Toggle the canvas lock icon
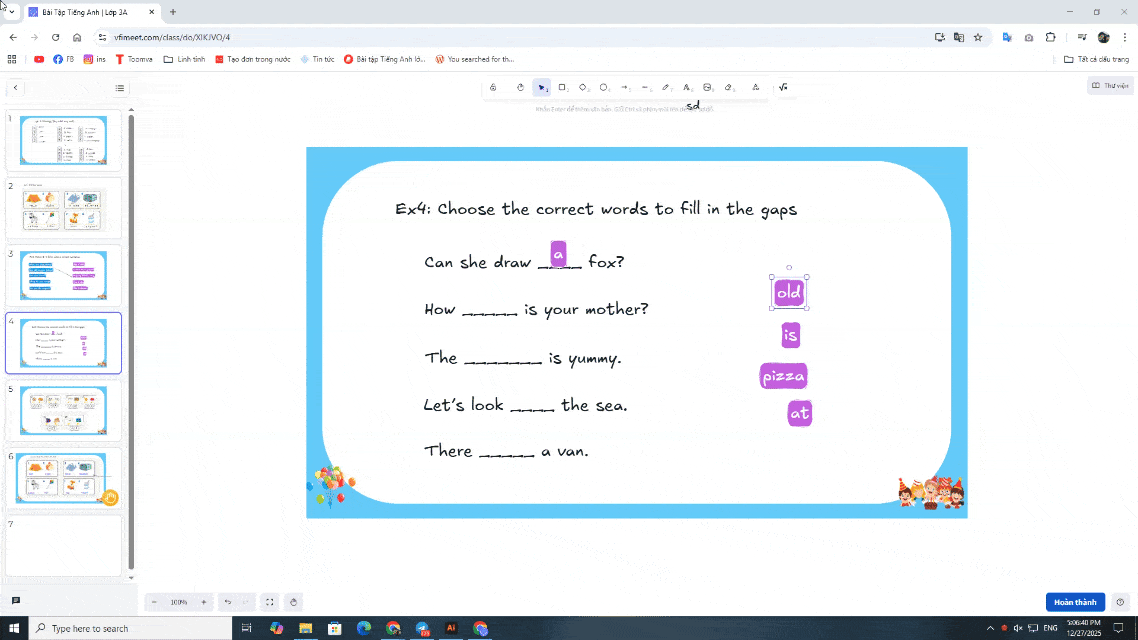Viewport: 1138px width, 640px height. [x=493, y=88]
